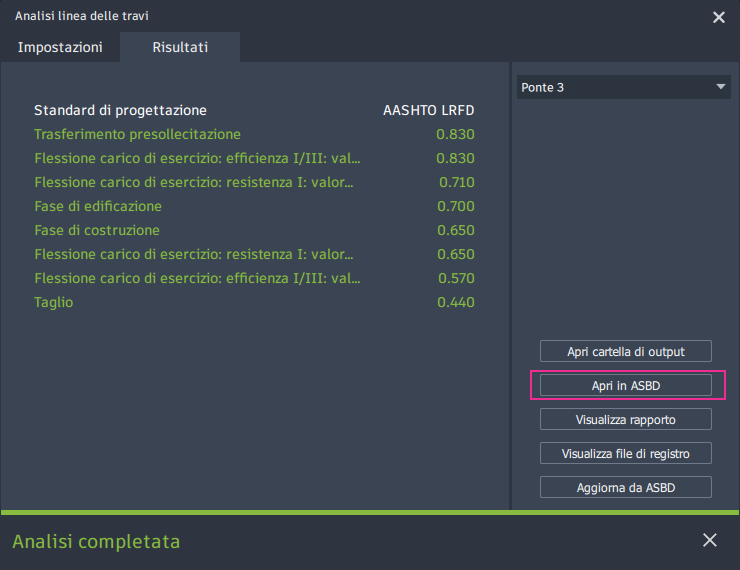Close the Analisi linea delle travi dialog

coord(718,17)
